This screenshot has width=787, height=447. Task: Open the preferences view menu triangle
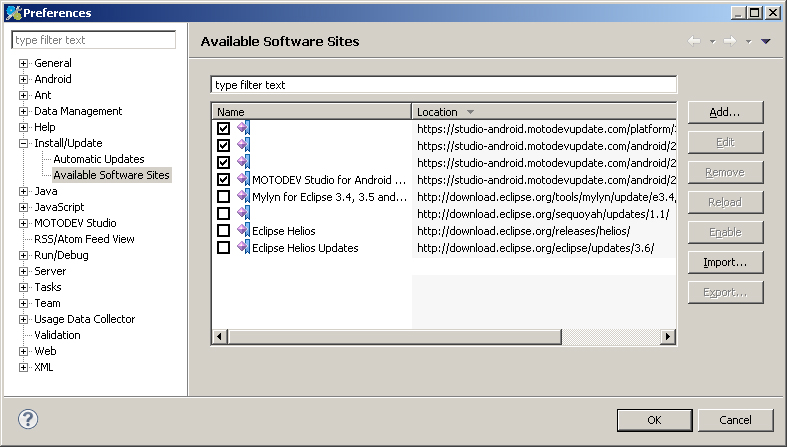click(765, 41)
